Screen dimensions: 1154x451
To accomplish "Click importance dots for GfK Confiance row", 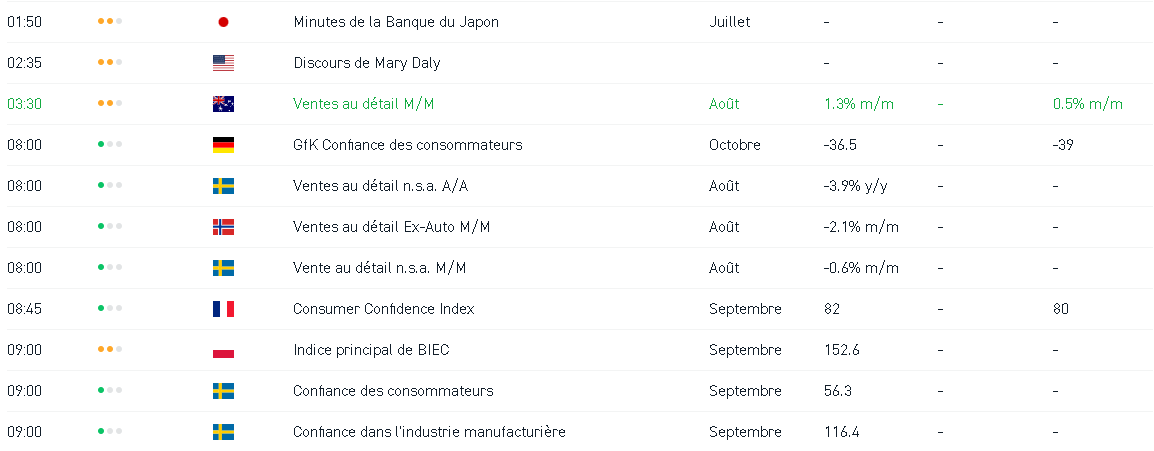I will 110,145.
